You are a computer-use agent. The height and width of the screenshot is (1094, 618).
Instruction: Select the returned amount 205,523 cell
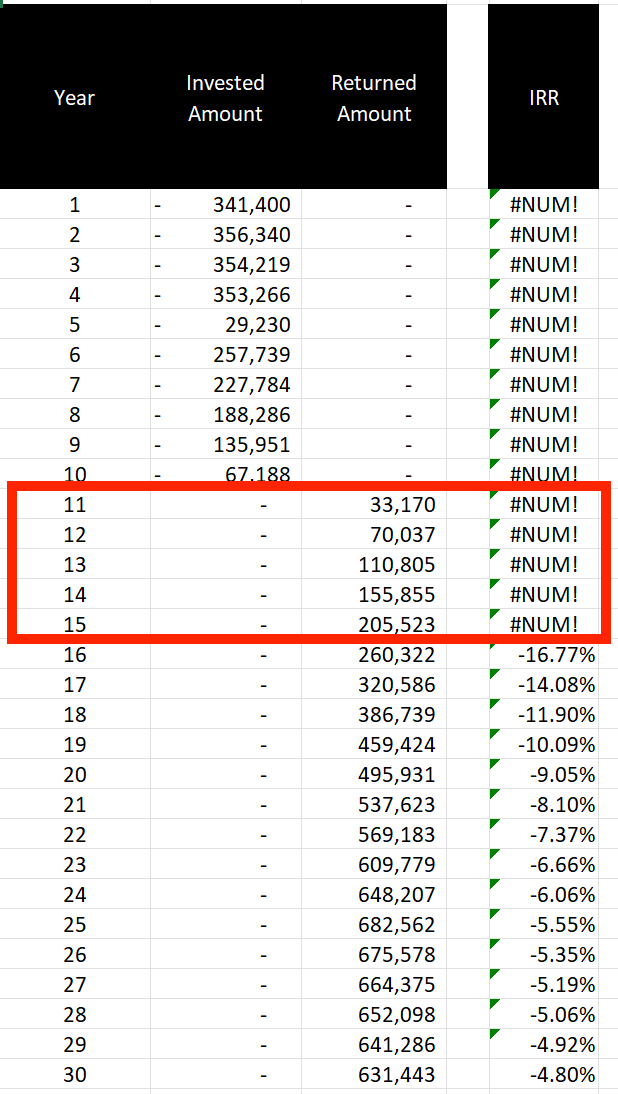374,624
